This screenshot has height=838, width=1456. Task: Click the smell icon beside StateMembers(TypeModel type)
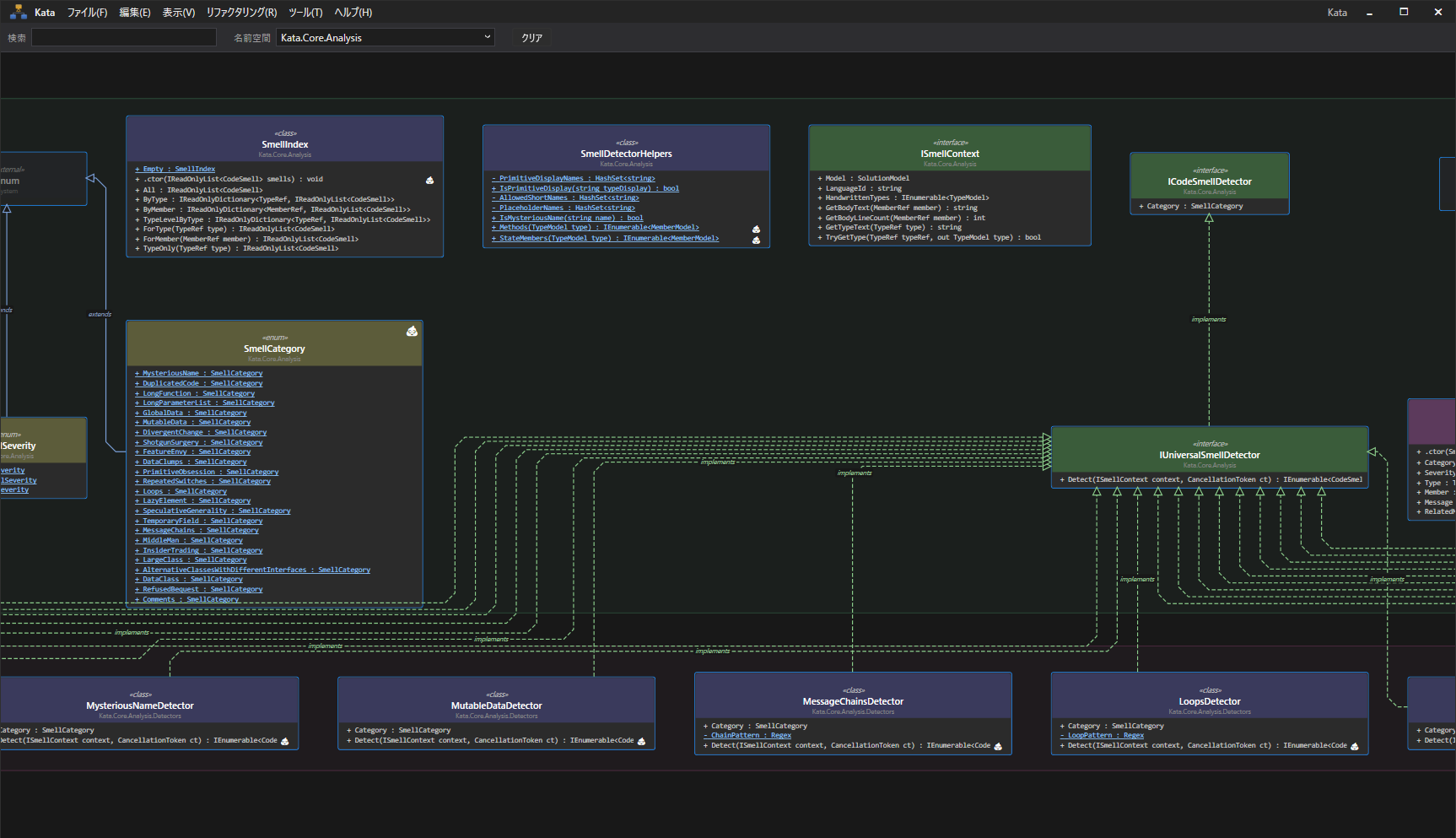(756, 240)
